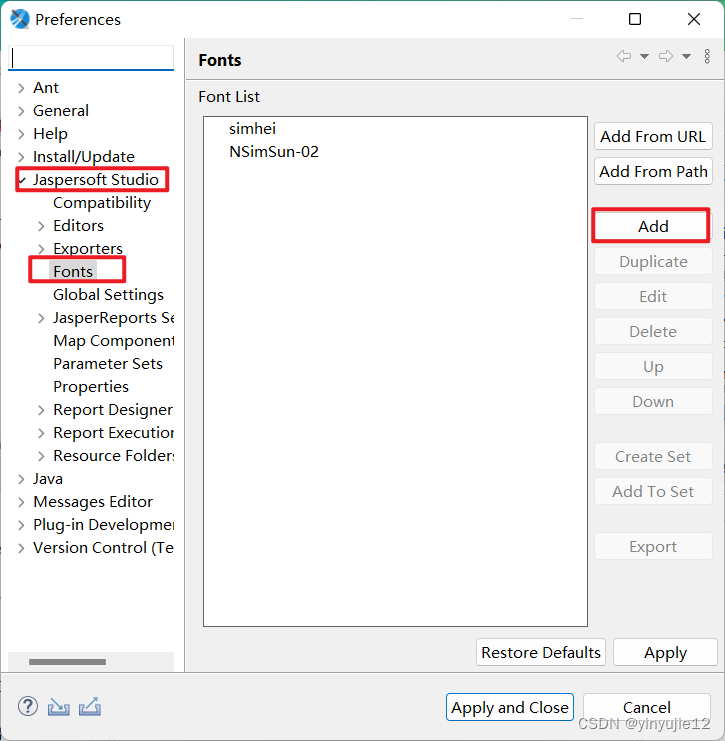The height and width of the screenshot is (741, 725).
Task: Open the back history dropdown arrow
Action: [644, 57]
